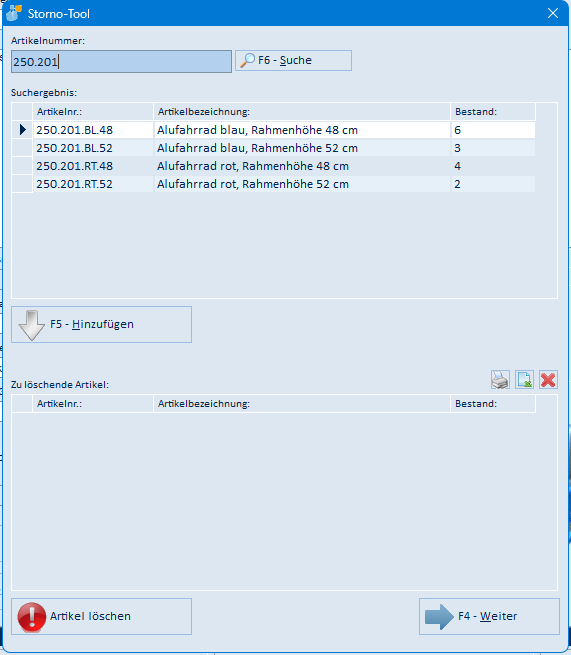Image resolution: width=571 pixels, height=655 pixels.
Task: Click the Excel export icon
Action: 524,380
